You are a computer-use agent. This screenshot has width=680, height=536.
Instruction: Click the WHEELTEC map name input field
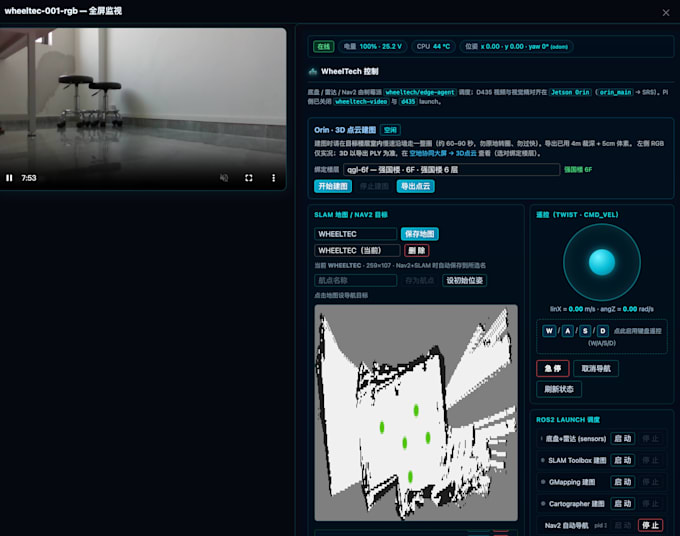pos(355,234)
